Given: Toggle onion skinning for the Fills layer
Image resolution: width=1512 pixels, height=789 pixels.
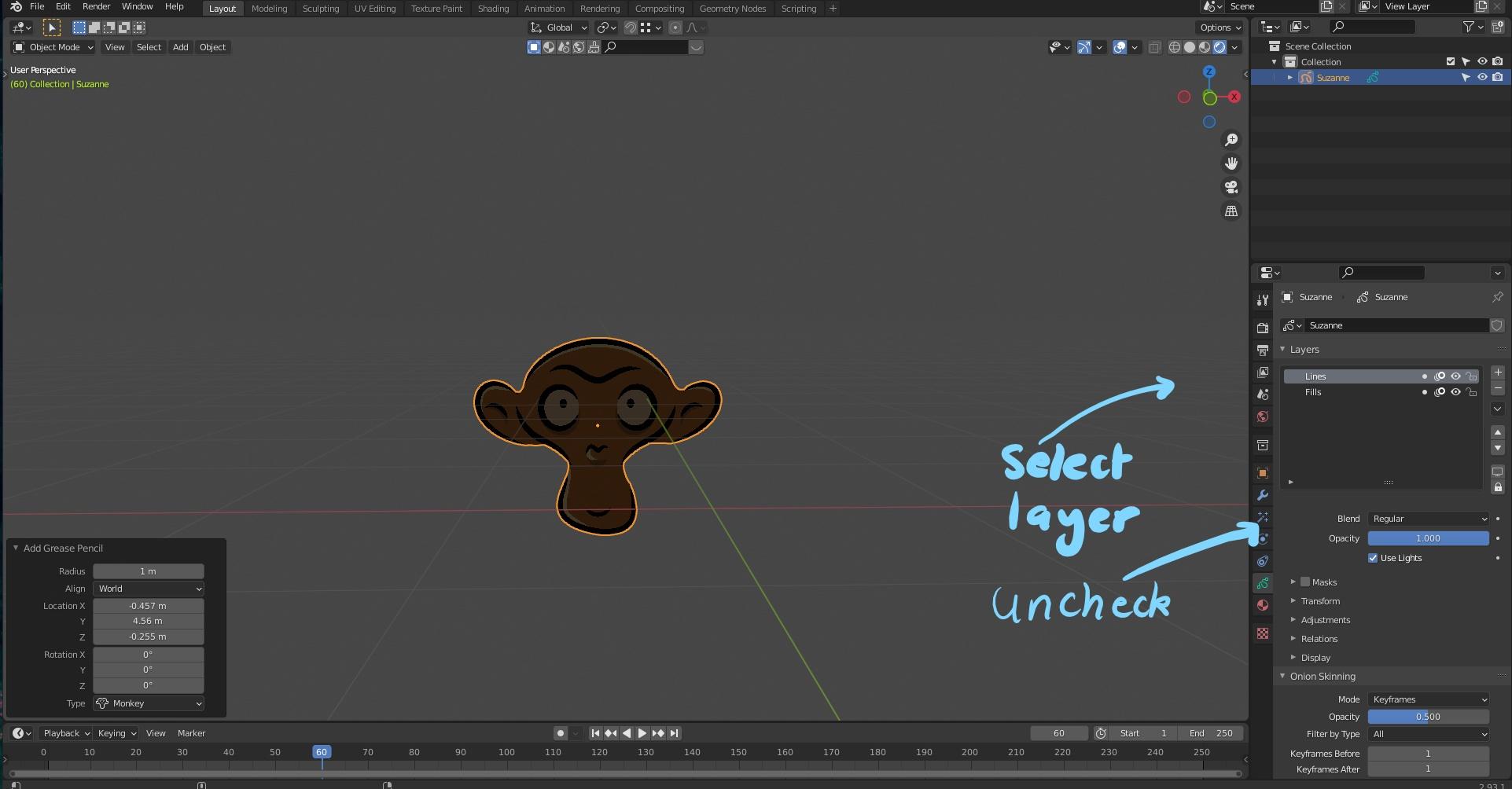Looking at the screenshot, I should pyautogui.click(x=1440, y=392).
